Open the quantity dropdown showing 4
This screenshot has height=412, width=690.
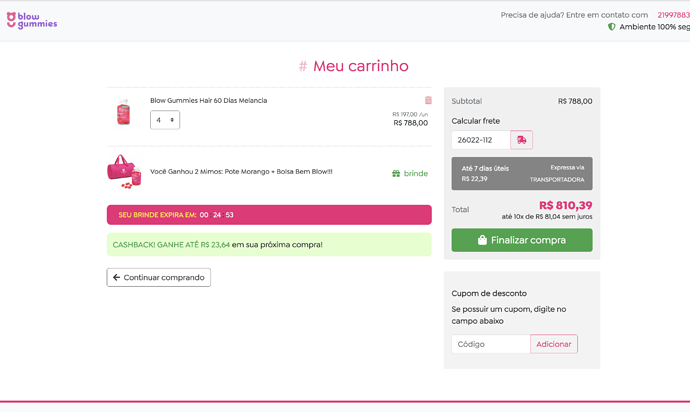point(165,120)
